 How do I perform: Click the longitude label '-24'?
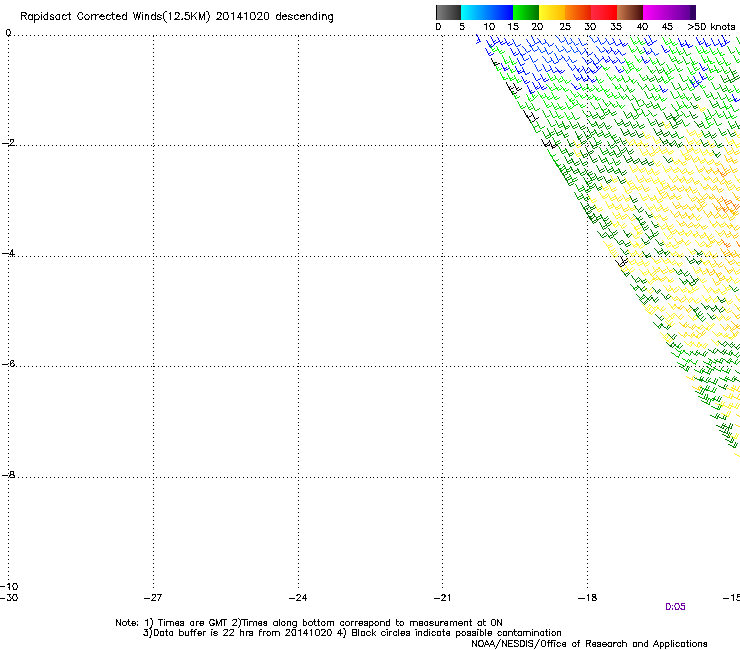[x=298, y=598]
